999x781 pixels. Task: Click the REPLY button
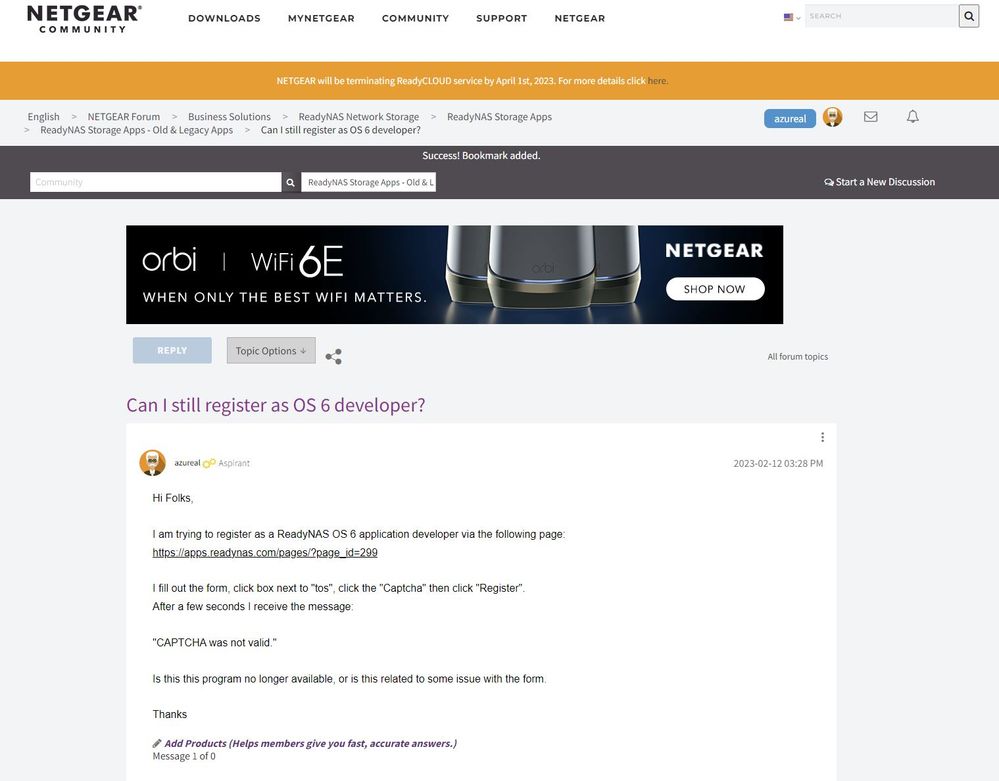click(172, 350)
